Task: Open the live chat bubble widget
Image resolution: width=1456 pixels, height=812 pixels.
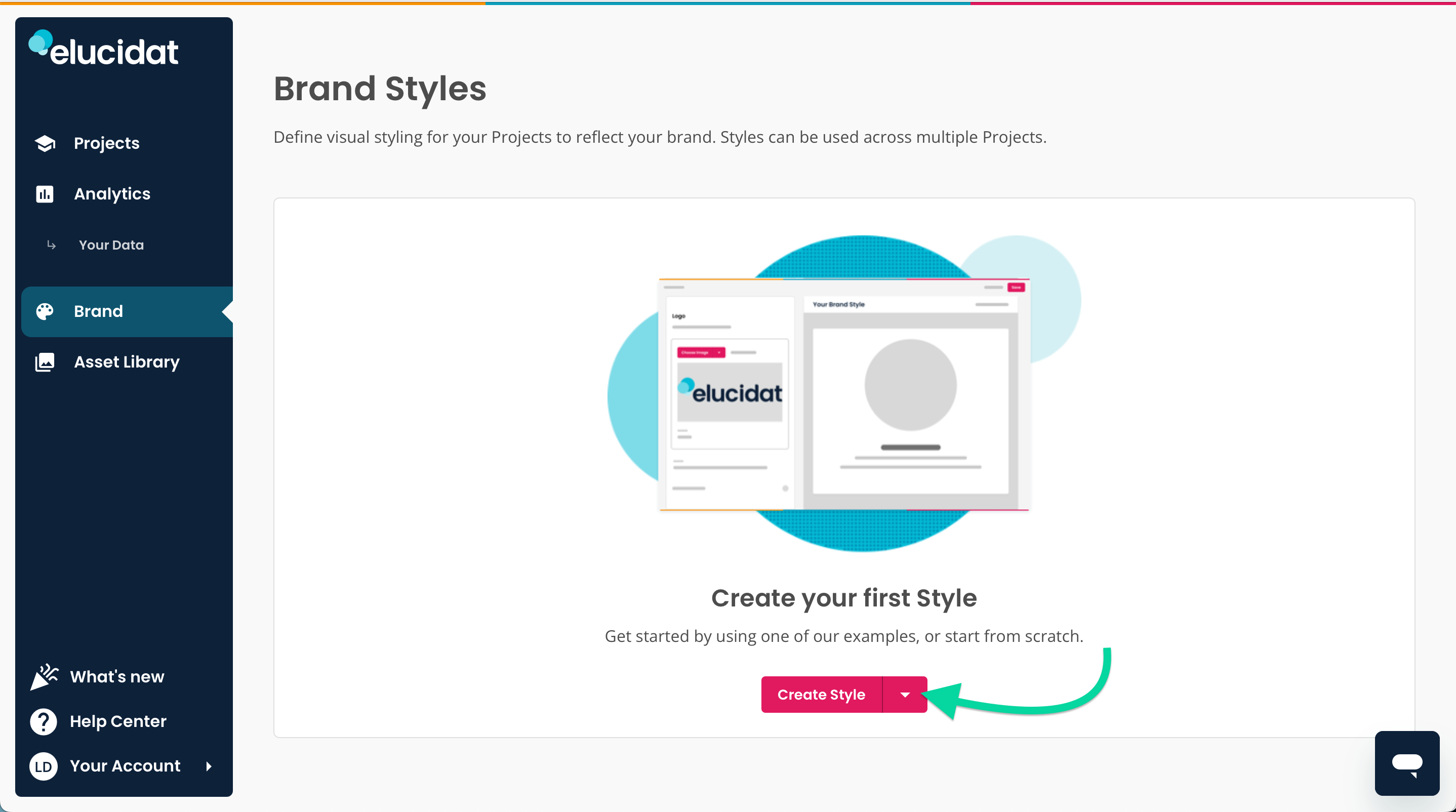Action: (x=1407, y=763)
